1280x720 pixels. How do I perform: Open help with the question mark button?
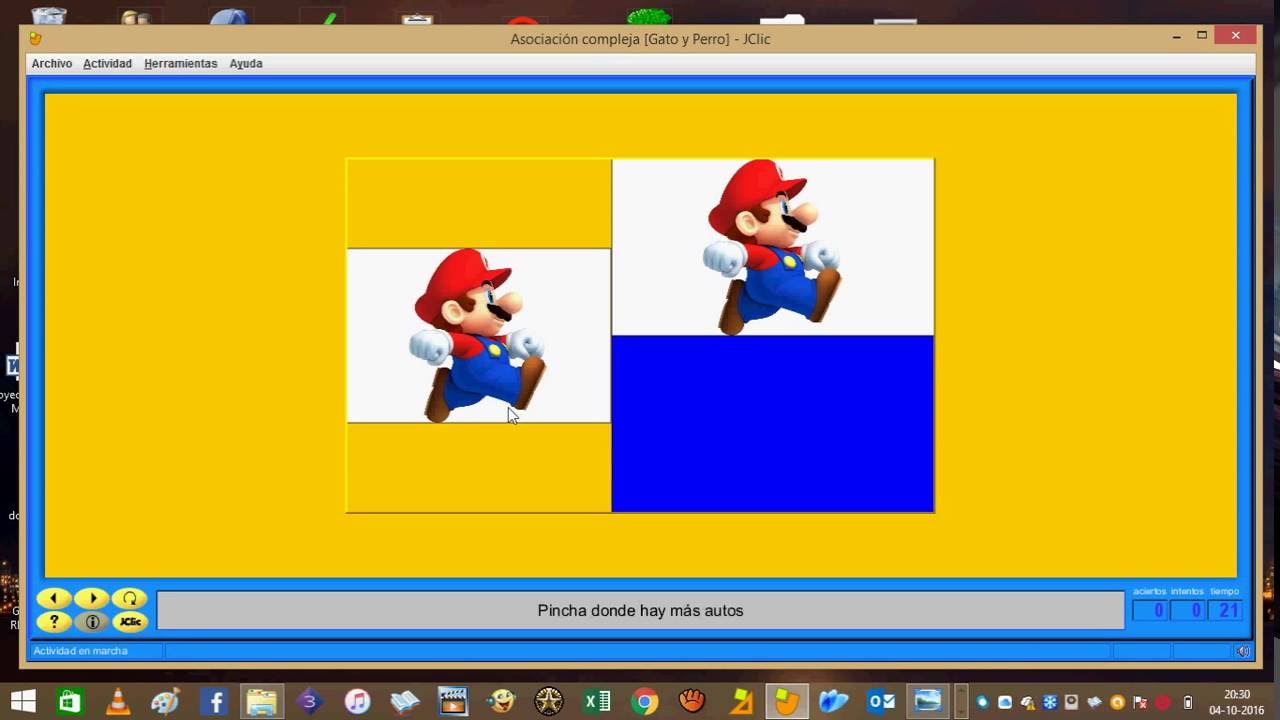click(54, 622)
